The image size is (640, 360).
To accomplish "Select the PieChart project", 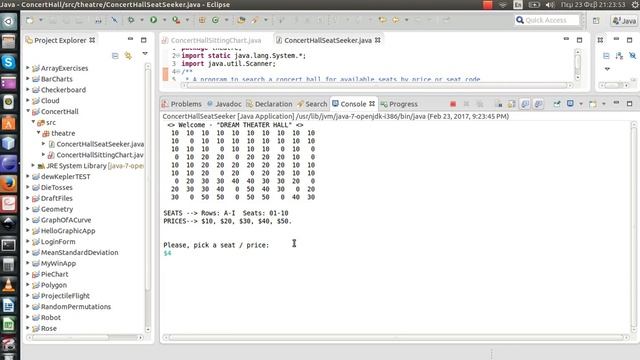I will (50, 274).
